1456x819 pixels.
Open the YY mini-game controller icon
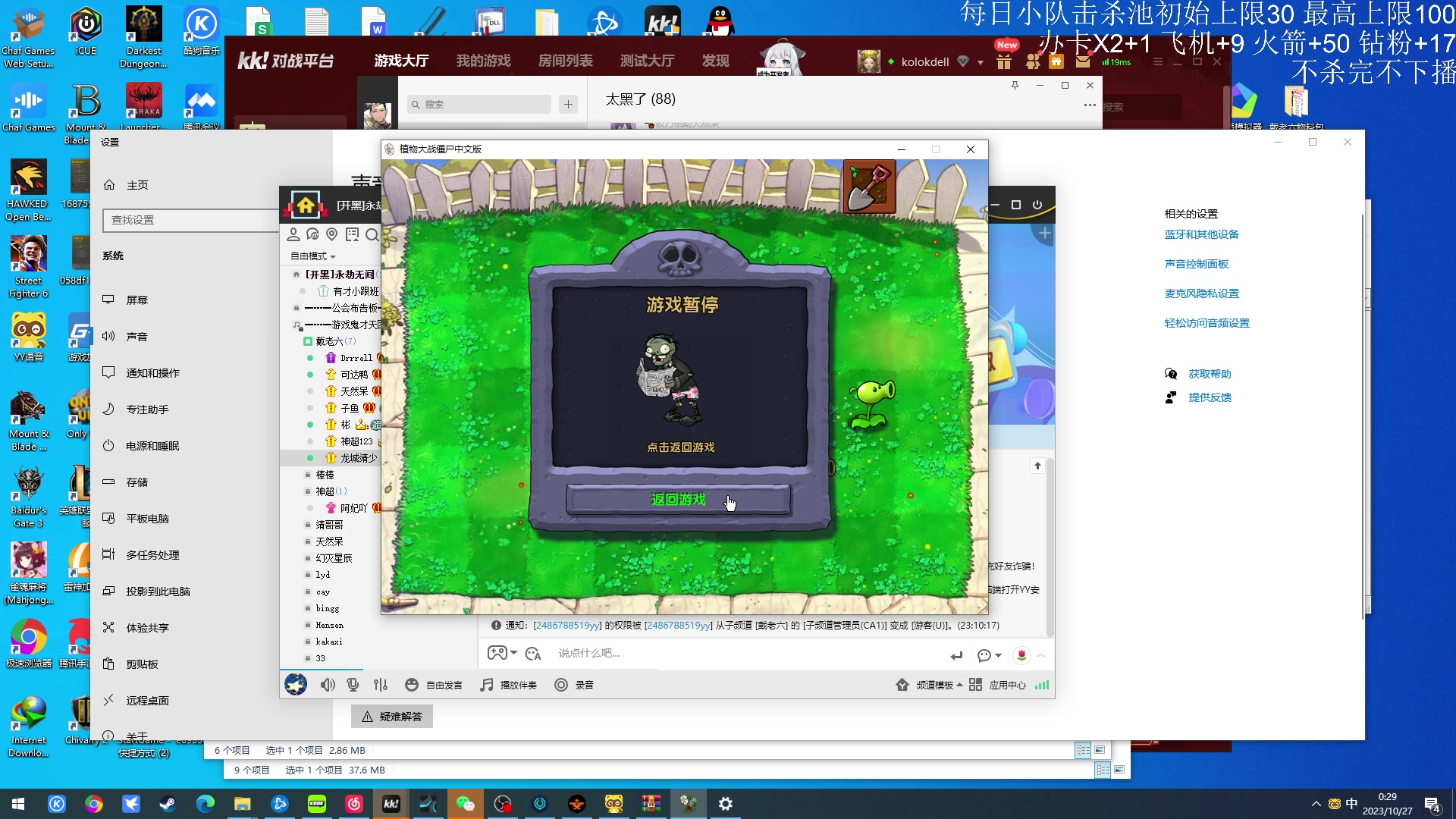(x=497, y=653)
